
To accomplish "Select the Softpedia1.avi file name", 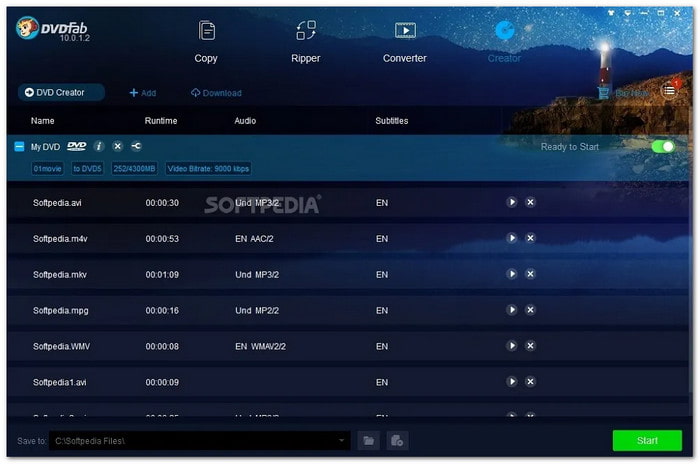I will pyautogui.click(x=59, y=382).
